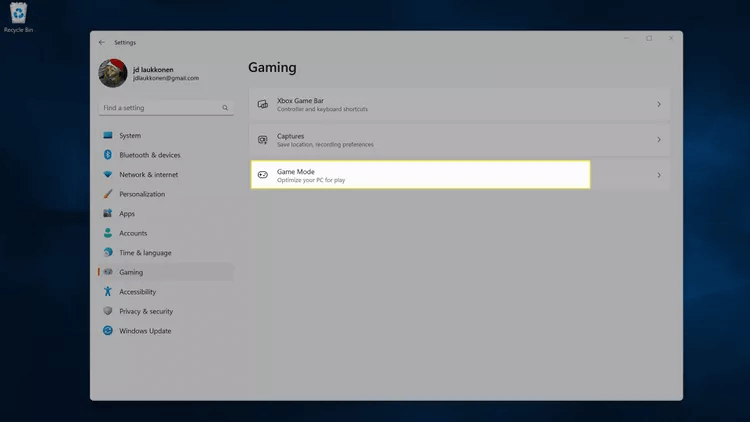Open Bluetooth & devices category
Image resolution: width=750 pixels, height=422 pixels.
(166, 155)
